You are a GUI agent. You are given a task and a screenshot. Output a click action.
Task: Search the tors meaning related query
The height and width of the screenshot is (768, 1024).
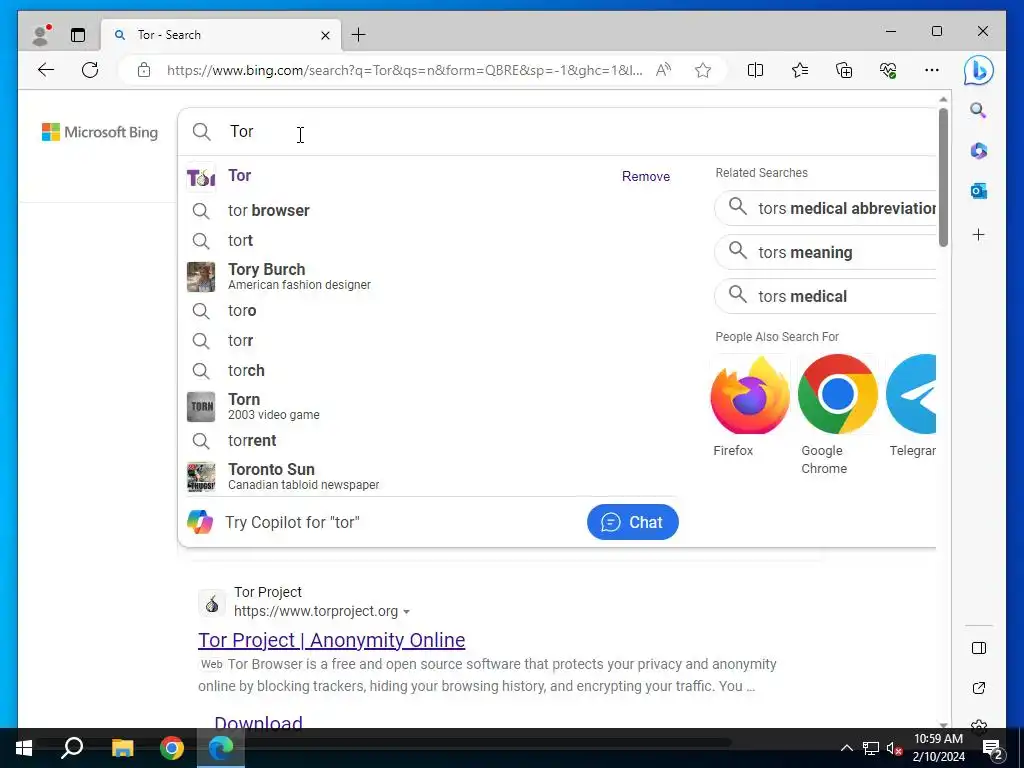pos(826,252)
